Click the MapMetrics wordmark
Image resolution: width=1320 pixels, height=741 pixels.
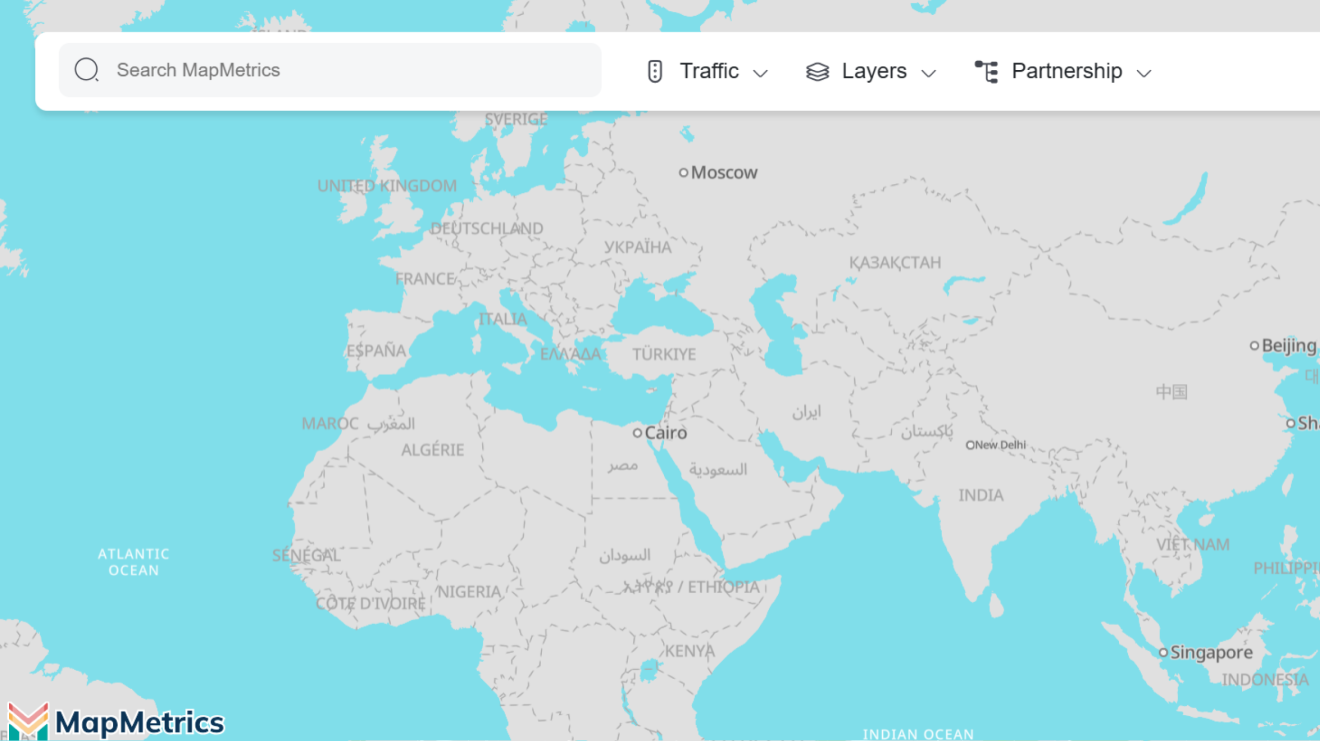140,720
